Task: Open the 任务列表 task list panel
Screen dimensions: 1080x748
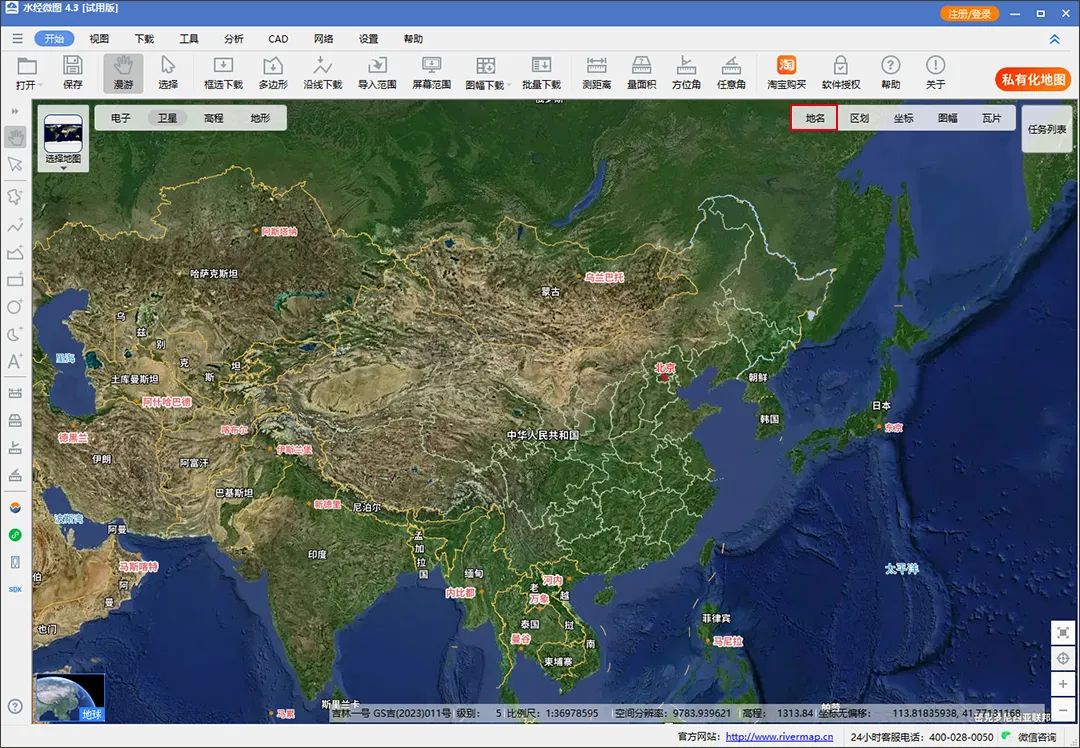Action: pyautogui.click(x=1046, y=129)
